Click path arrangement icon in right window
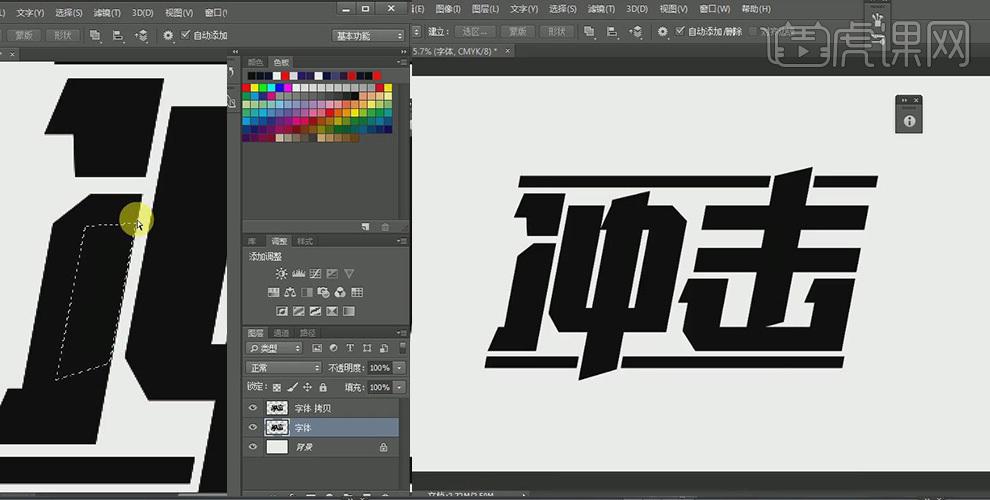The height and width of the screenshot is (500, 990). point(636,32)
